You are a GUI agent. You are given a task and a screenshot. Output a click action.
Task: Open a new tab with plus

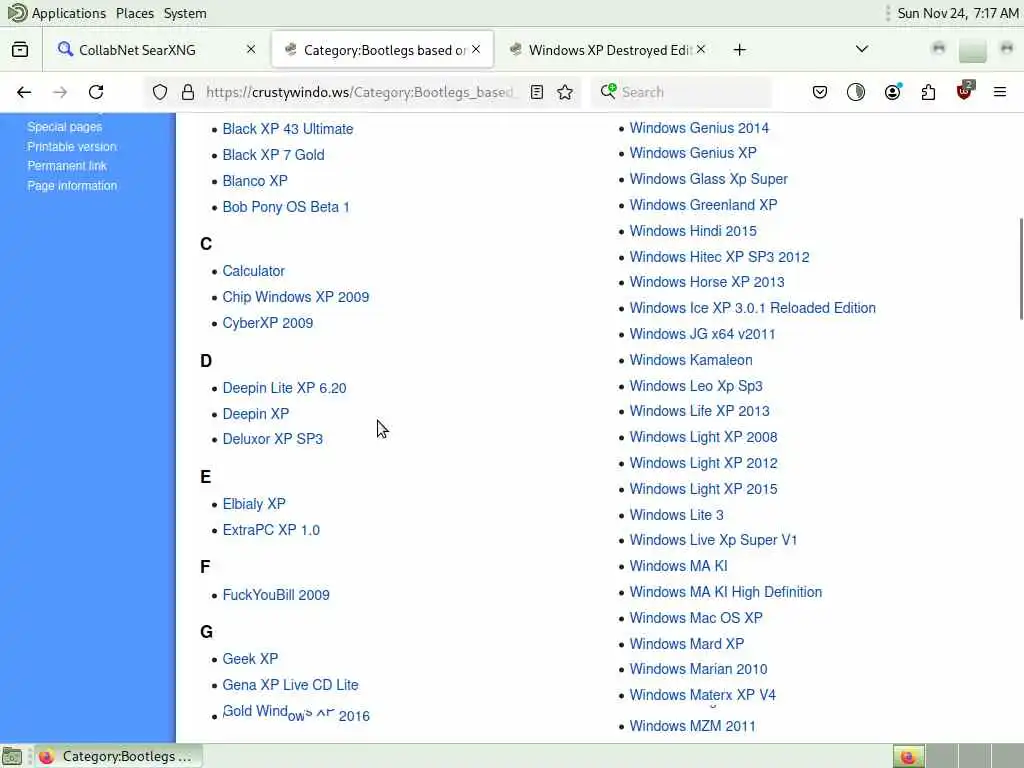click(x=740, y=50)
